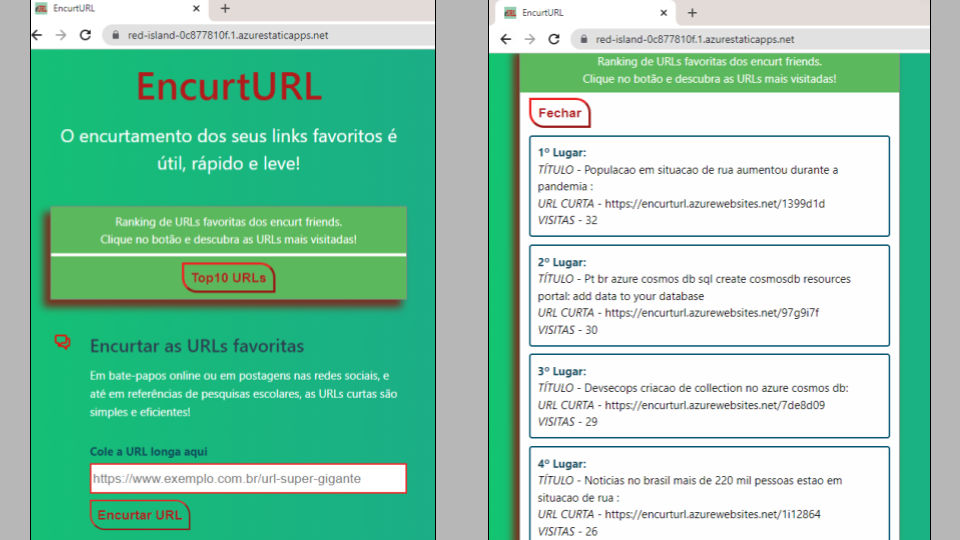Click forward arrow in left browser window
Viewport: 960px width, 540px height.
point(61,35)
